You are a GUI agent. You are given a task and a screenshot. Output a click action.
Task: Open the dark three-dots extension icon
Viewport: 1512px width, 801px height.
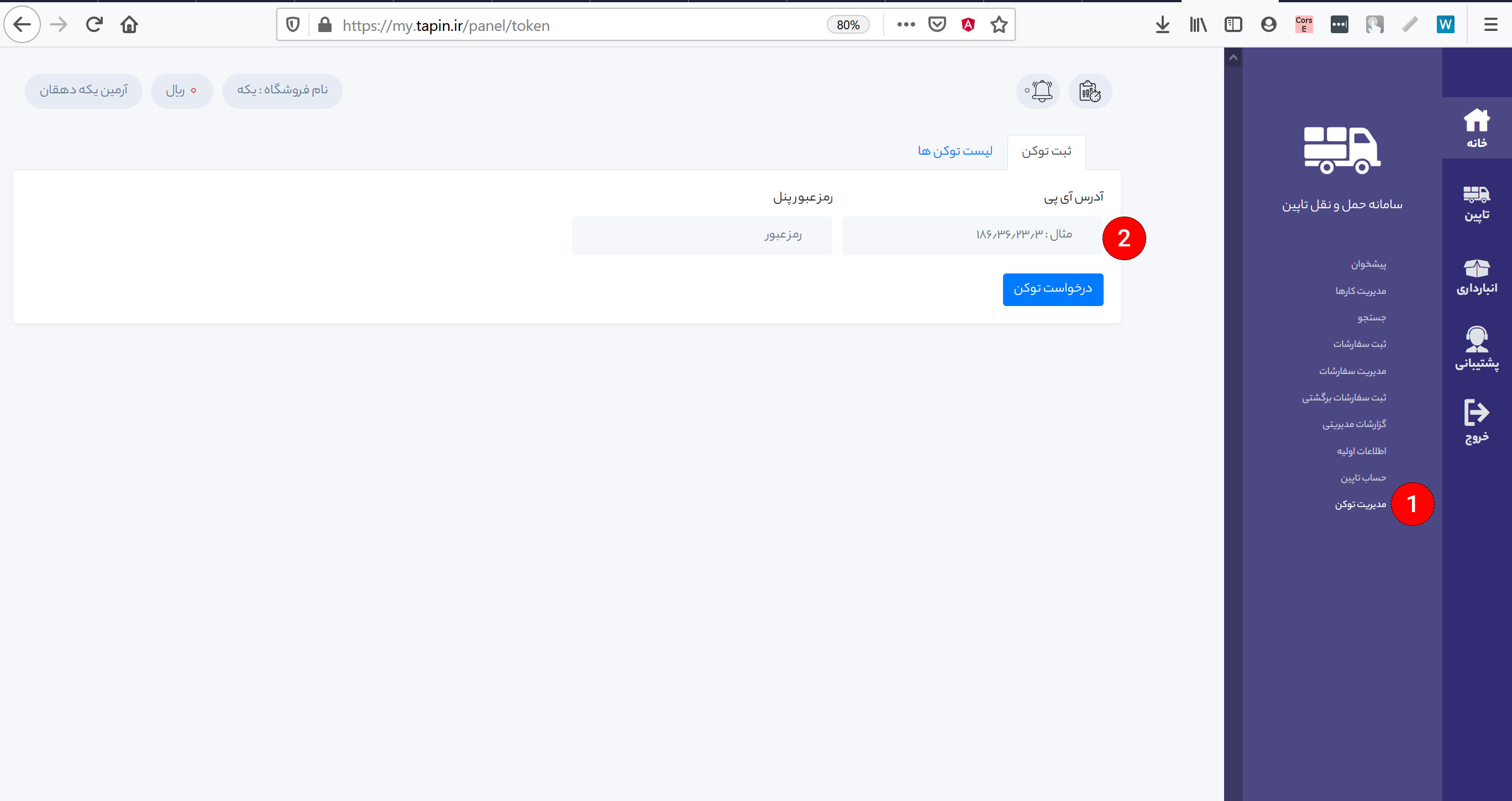coord(1339,25)
